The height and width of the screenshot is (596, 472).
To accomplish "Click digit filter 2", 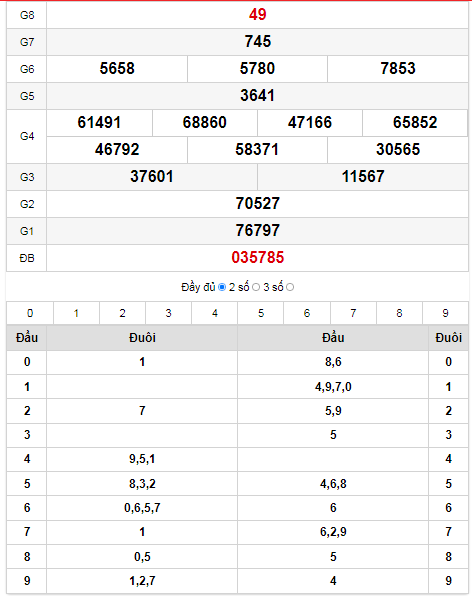I will [x=122, y=313].
